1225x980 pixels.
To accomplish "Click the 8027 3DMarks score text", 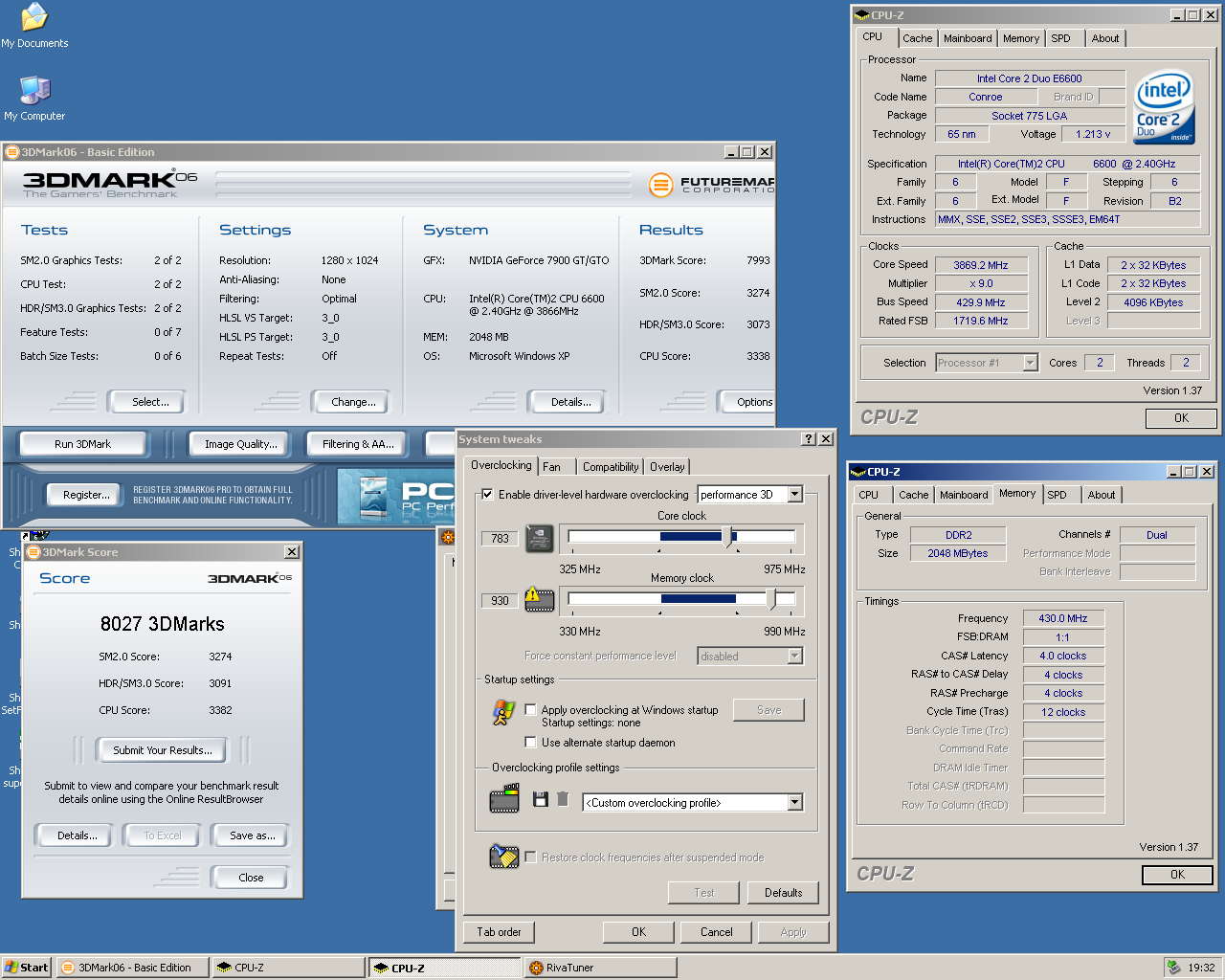I will pos(163,624).
